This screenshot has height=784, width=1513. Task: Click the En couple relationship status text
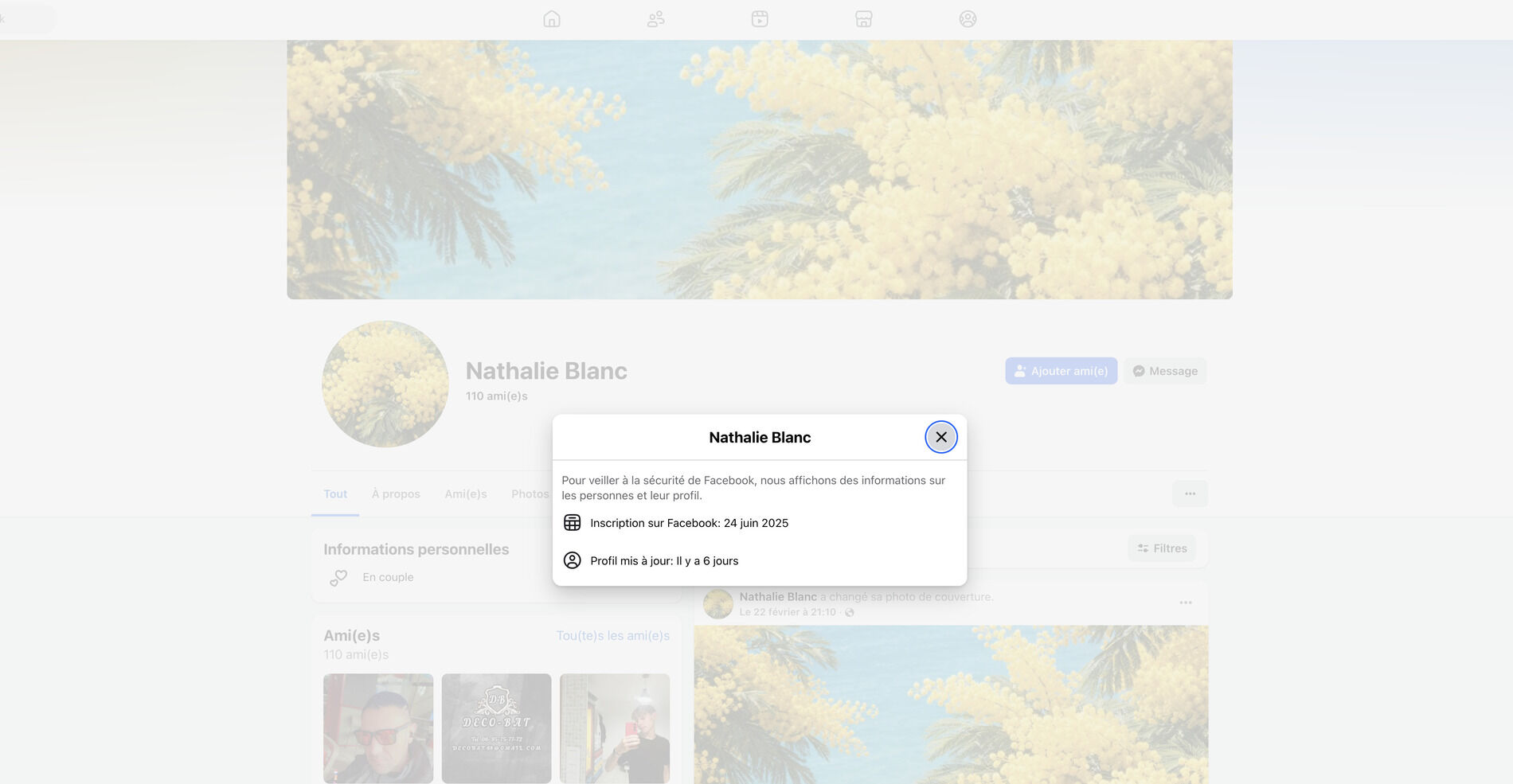[x=388, y=577]
